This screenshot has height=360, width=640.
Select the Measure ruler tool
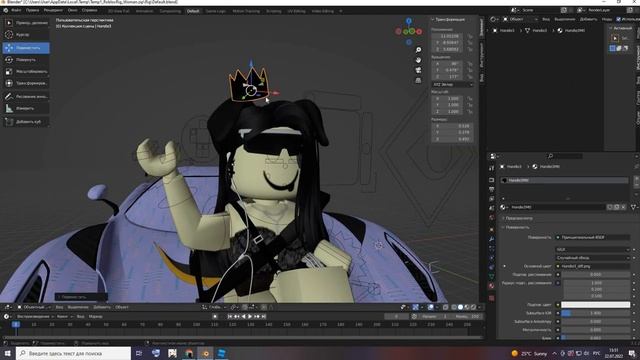26,108
